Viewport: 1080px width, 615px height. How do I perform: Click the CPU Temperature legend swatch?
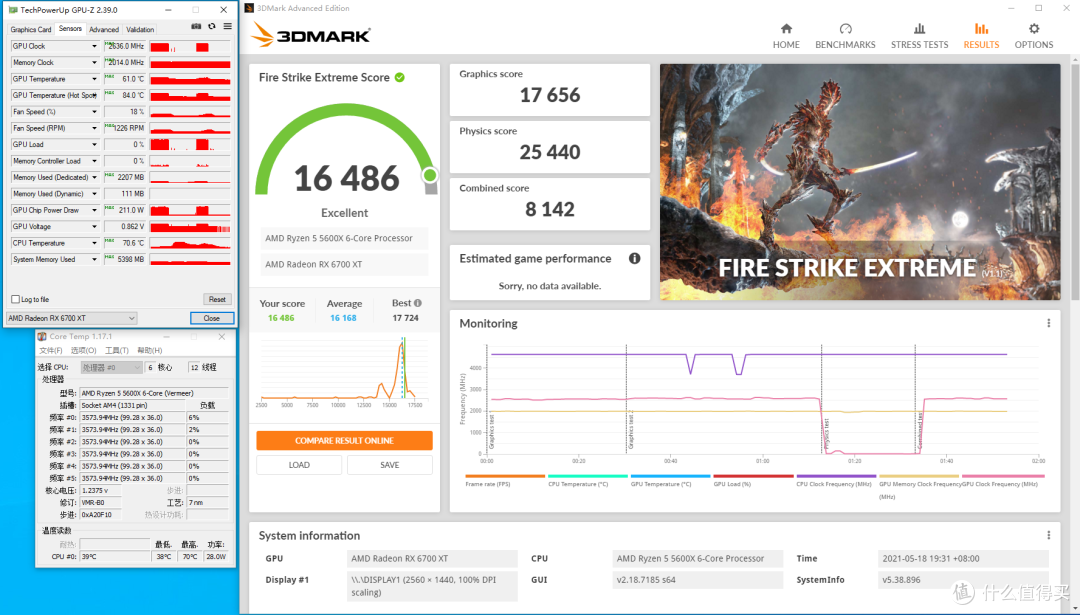(588, 476)
